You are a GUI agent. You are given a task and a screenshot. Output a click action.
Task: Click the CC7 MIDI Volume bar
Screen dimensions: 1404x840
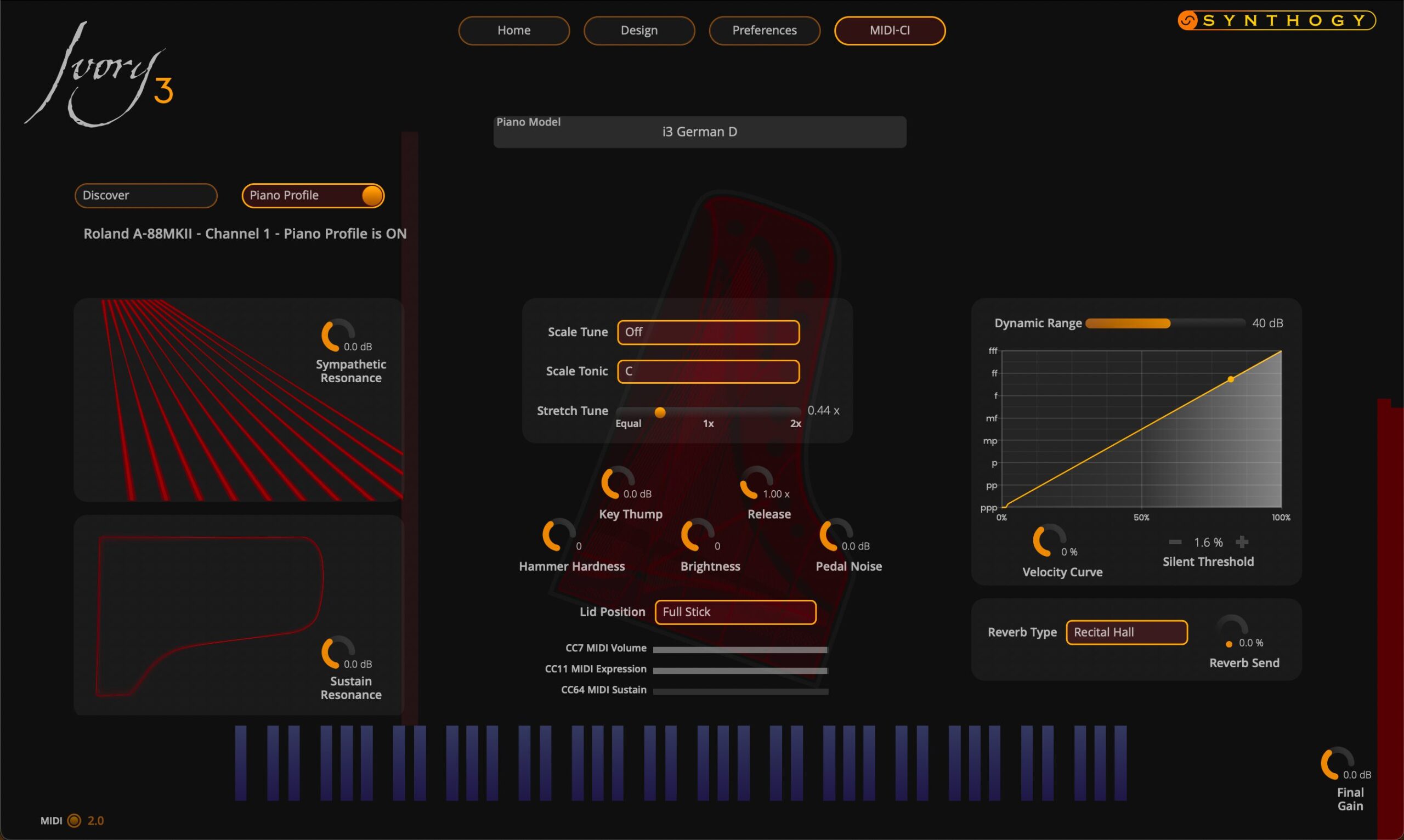740,650
